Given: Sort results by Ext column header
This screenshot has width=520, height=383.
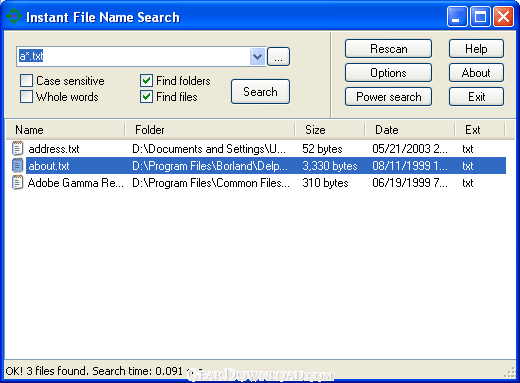Looking at the screenshot, I should point(480,130).
